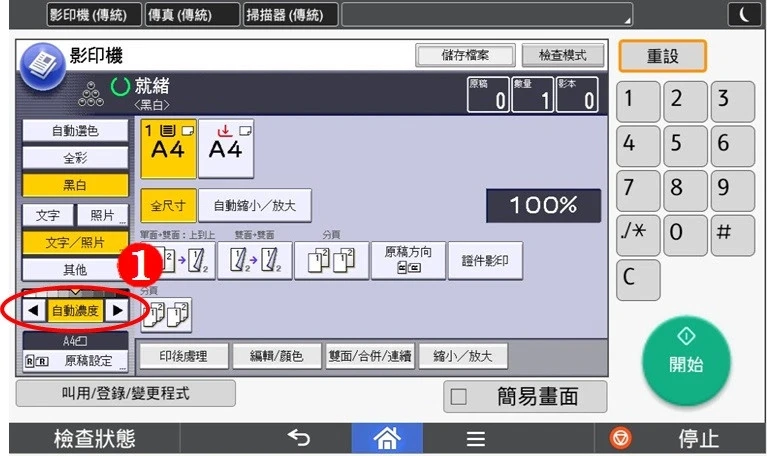
Task: Tap number key 9
Action: [733, 191]
